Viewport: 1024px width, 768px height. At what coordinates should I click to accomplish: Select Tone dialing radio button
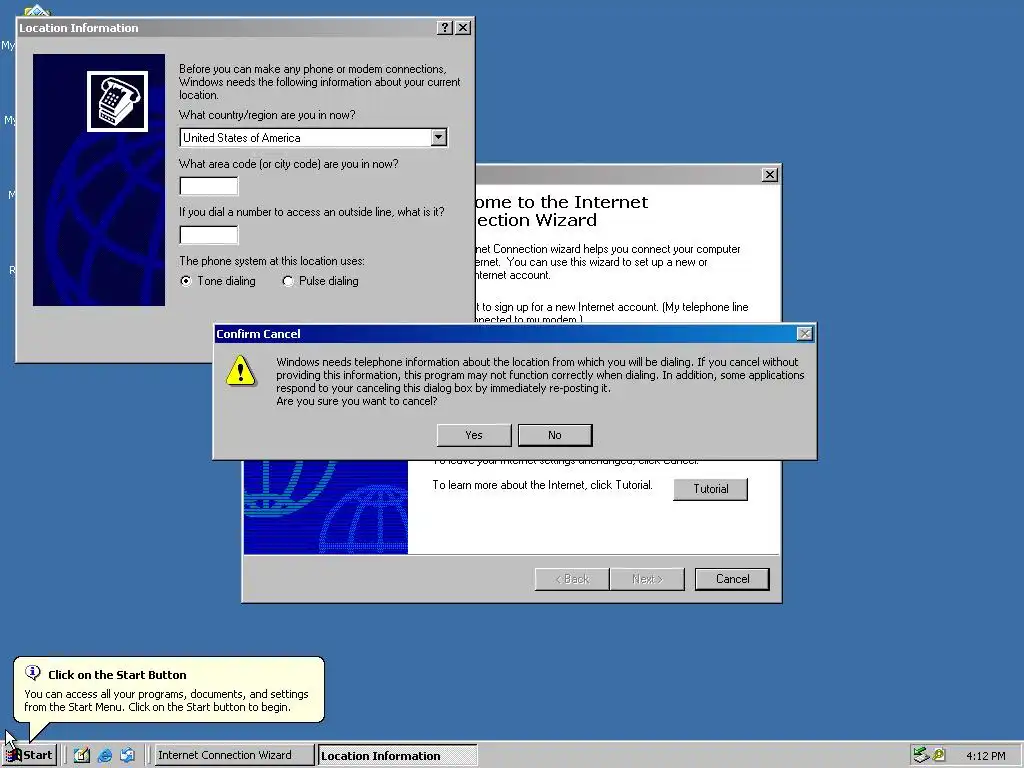[186, 281]
